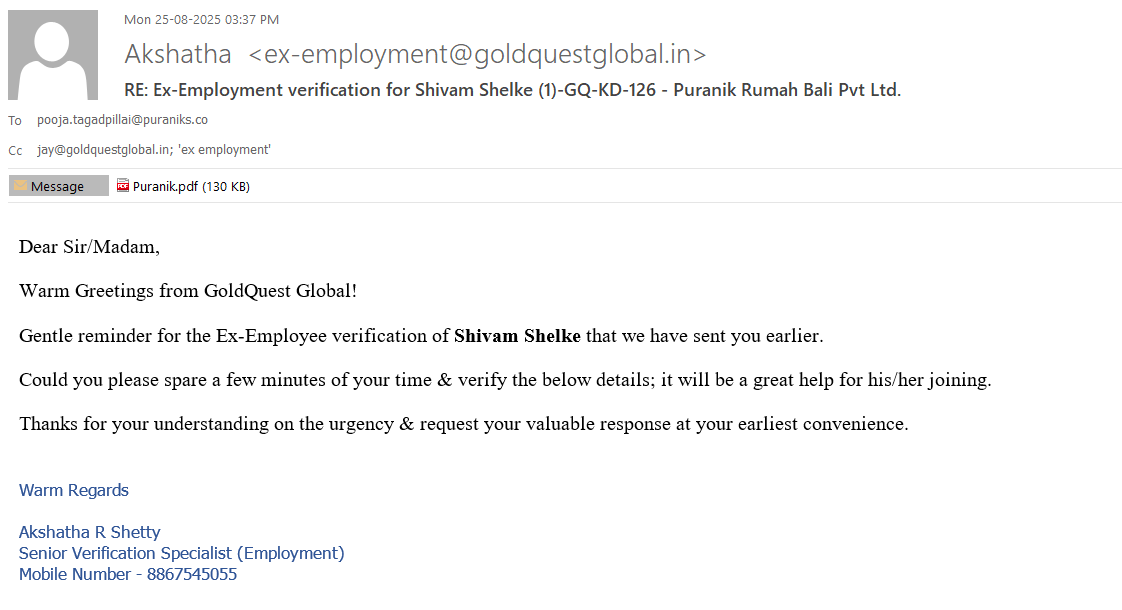Click the sender's avatar placeholder picture
The image size is (1122, 610).
[53, 55]
